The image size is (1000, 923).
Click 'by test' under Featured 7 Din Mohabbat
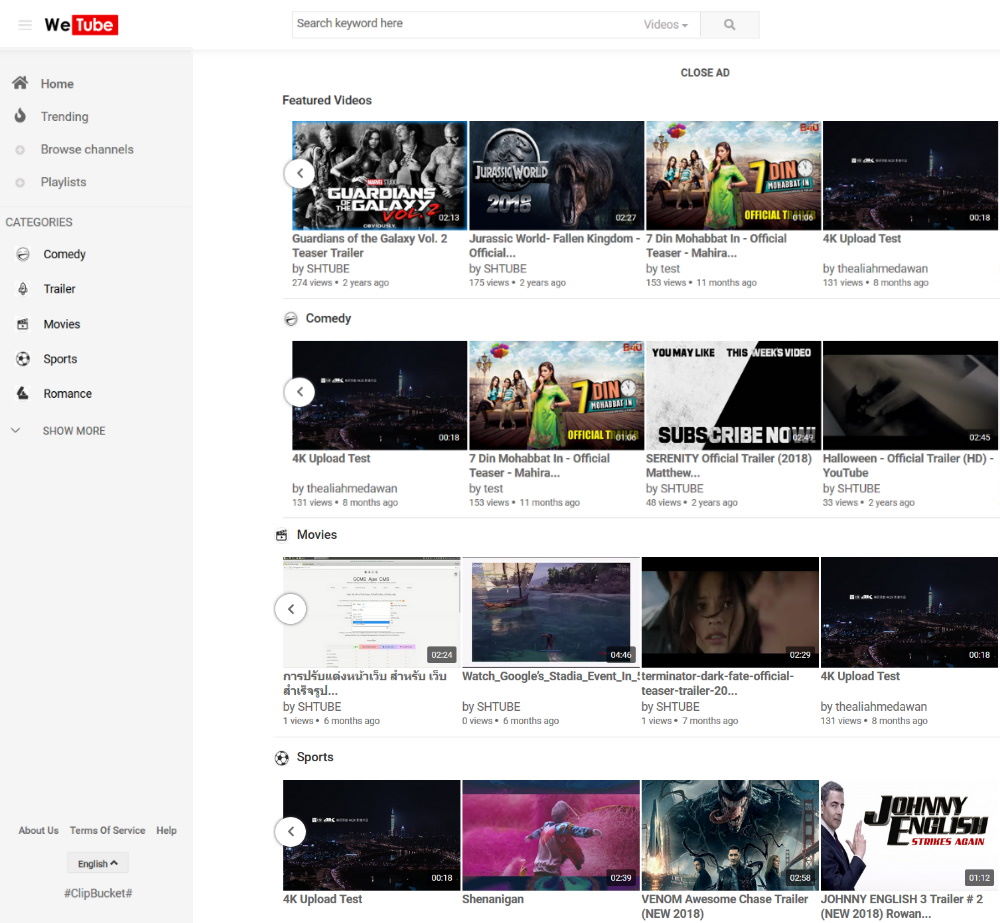pyautogui.click(x=663, y=269)
